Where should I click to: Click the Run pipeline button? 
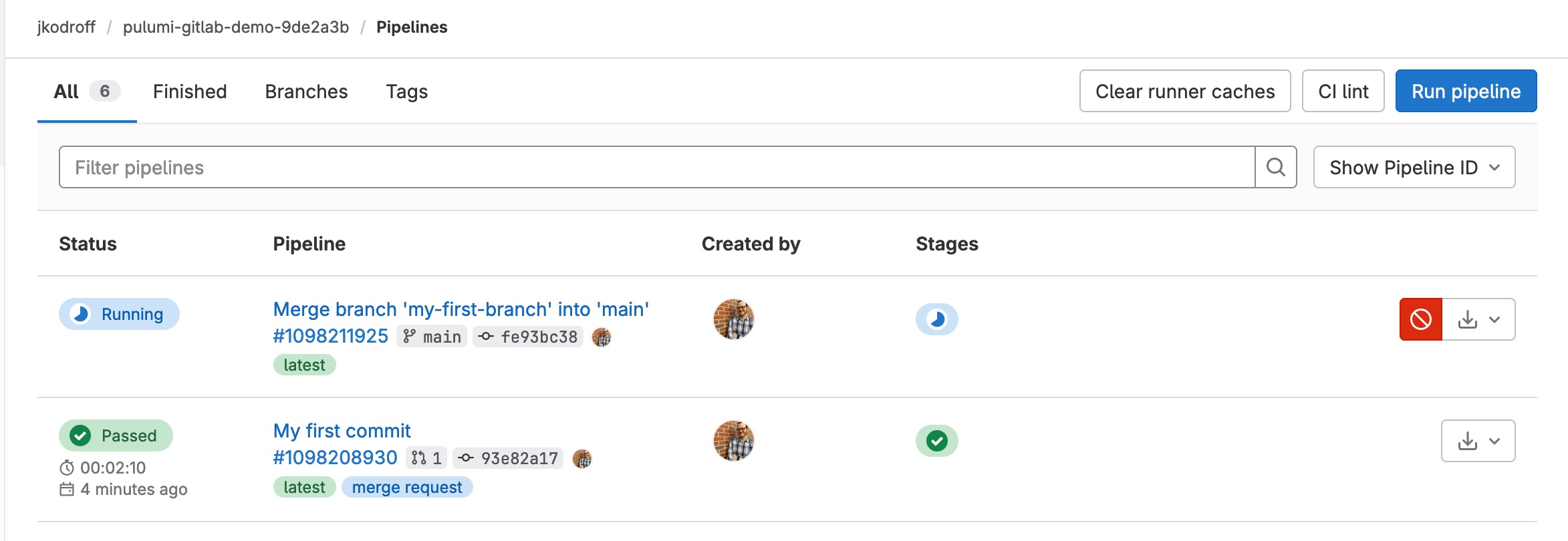tap(1466, 91)
